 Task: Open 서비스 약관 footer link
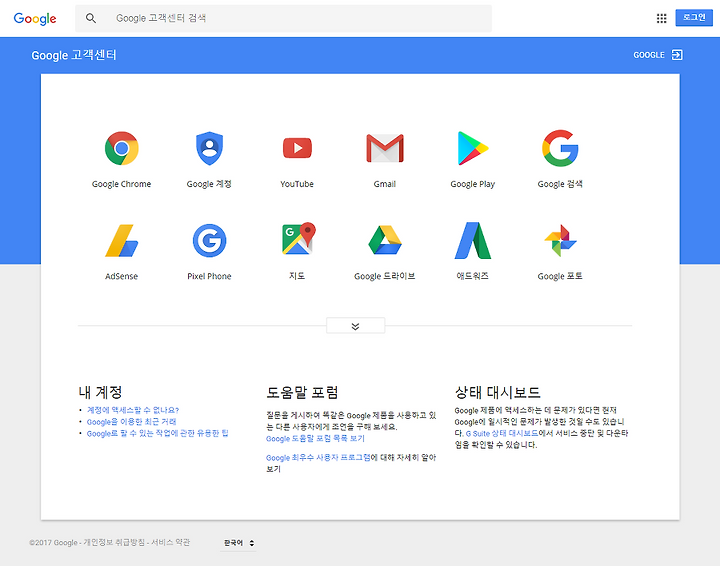170,543
